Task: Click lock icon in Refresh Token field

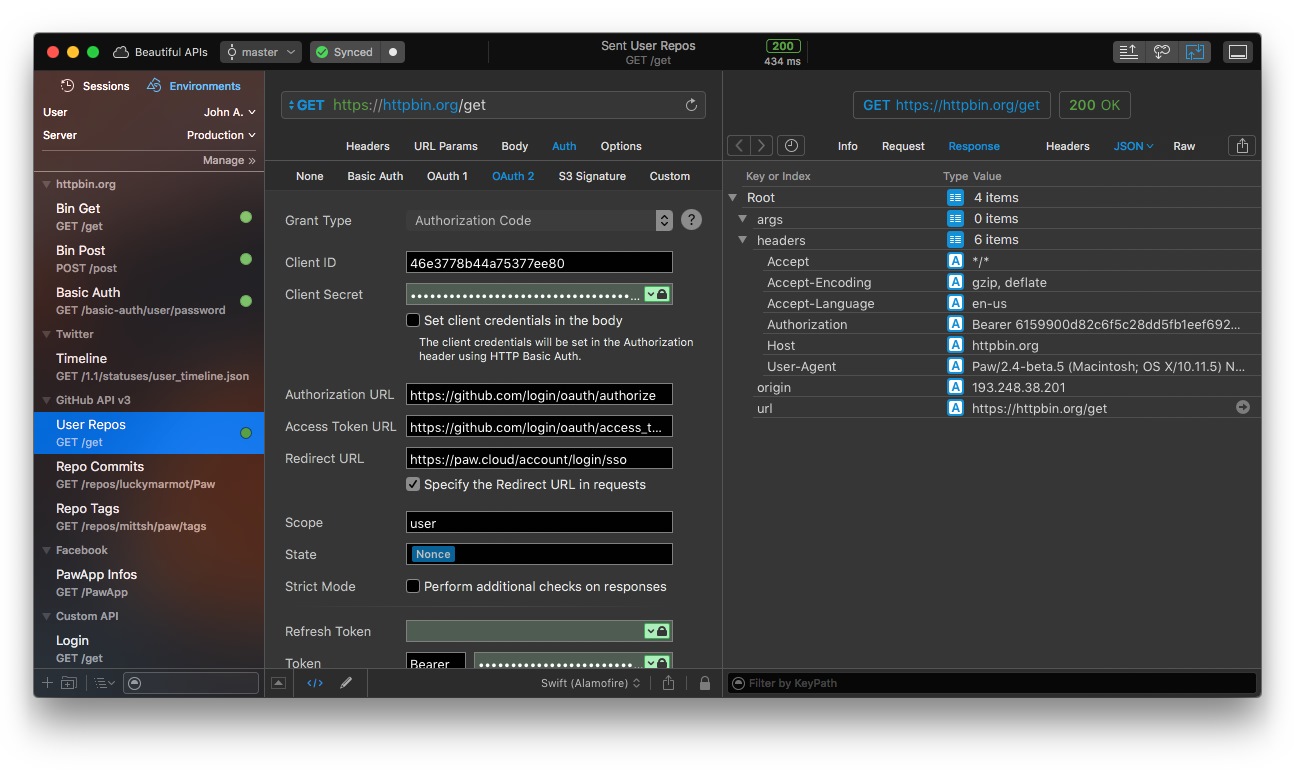Action: coord(662,631)
